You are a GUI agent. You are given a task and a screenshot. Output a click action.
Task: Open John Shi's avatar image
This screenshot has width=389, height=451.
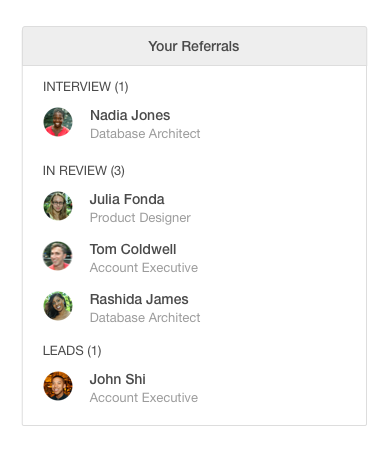click(x=58, y=386)
